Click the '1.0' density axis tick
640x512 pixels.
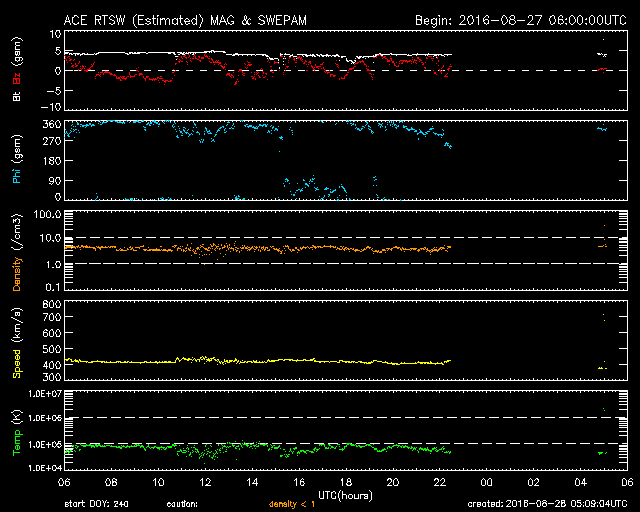pyautogui.click(x=53, y=265)
